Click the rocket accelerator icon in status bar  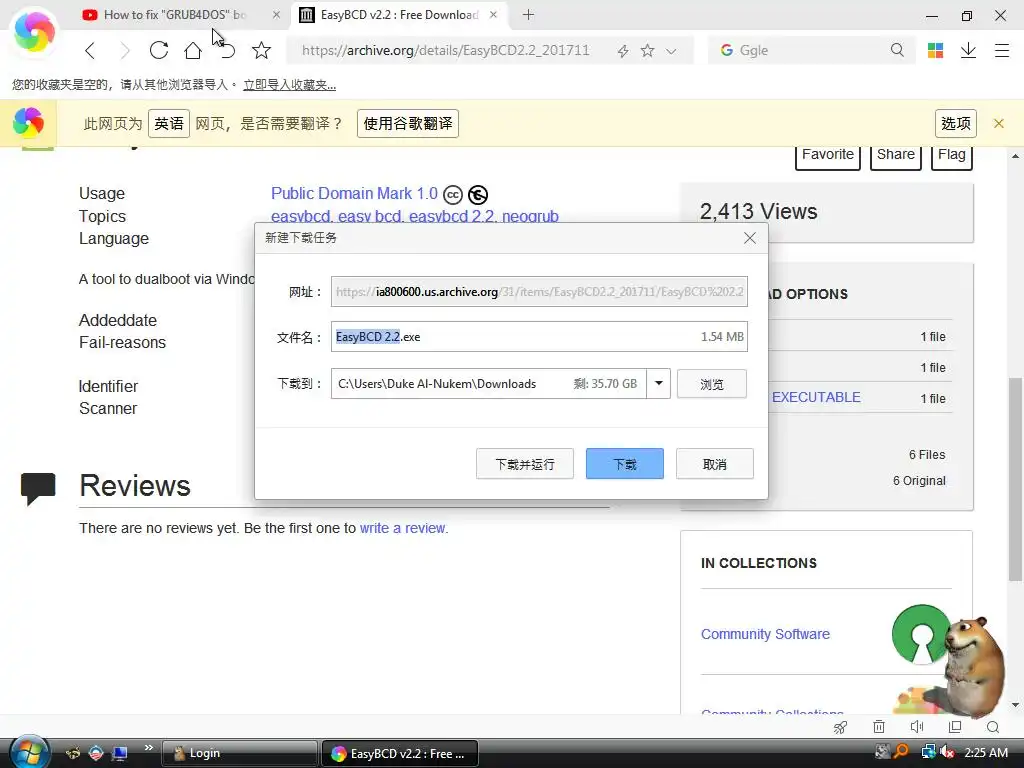click(x=840, y=727)
